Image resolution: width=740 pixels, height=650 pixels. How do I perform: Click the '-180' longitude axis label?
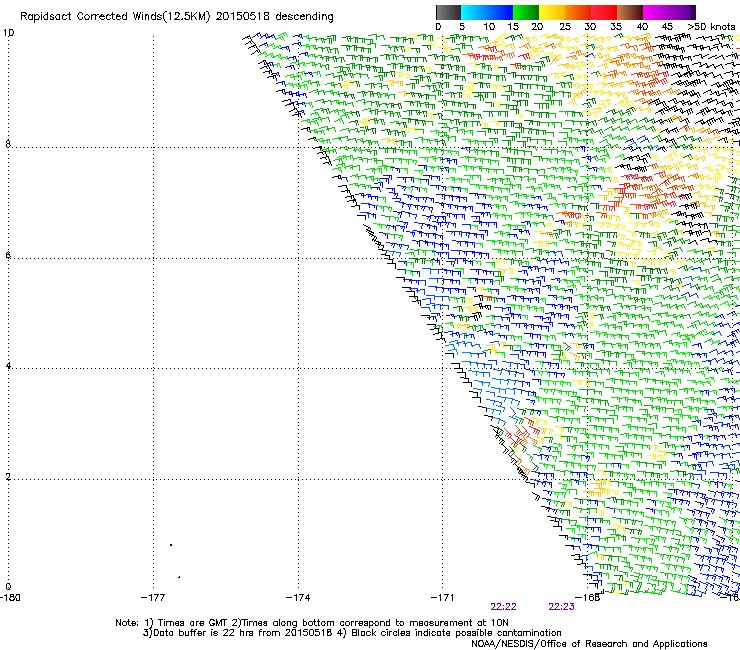10,598
